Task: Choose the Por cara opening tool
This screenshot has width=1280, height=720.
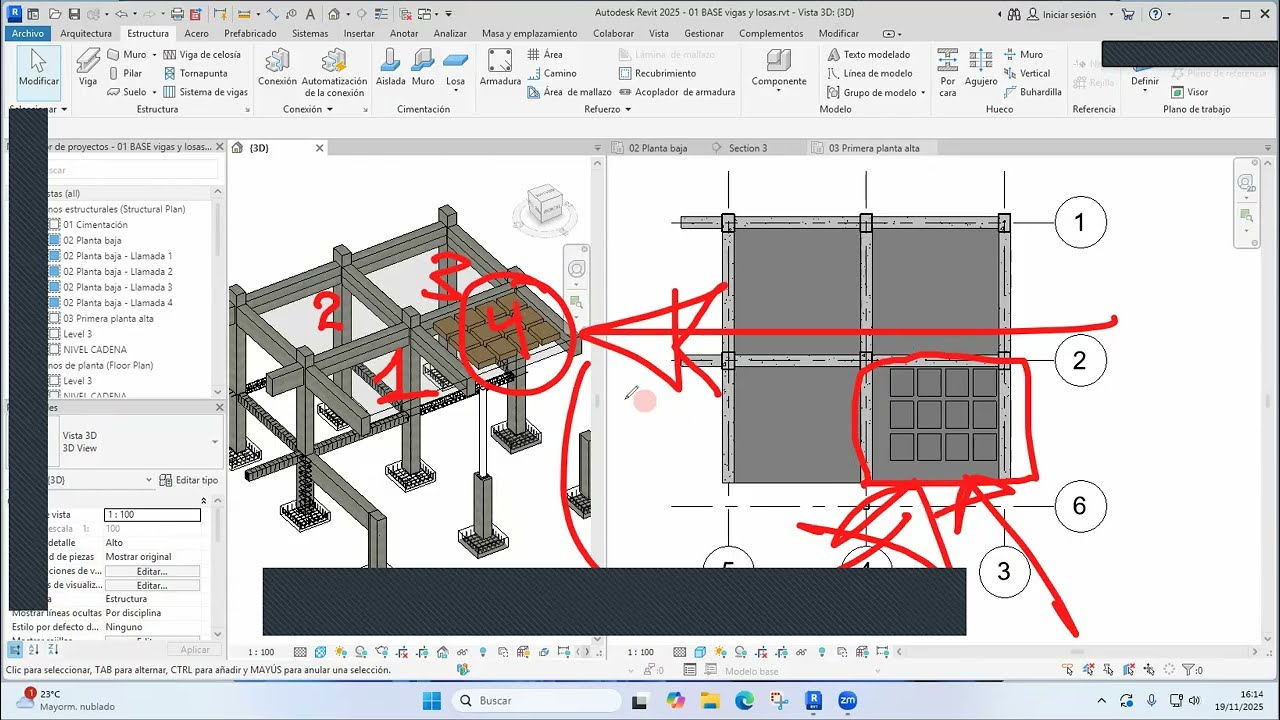Action: [x=948, y=71]
